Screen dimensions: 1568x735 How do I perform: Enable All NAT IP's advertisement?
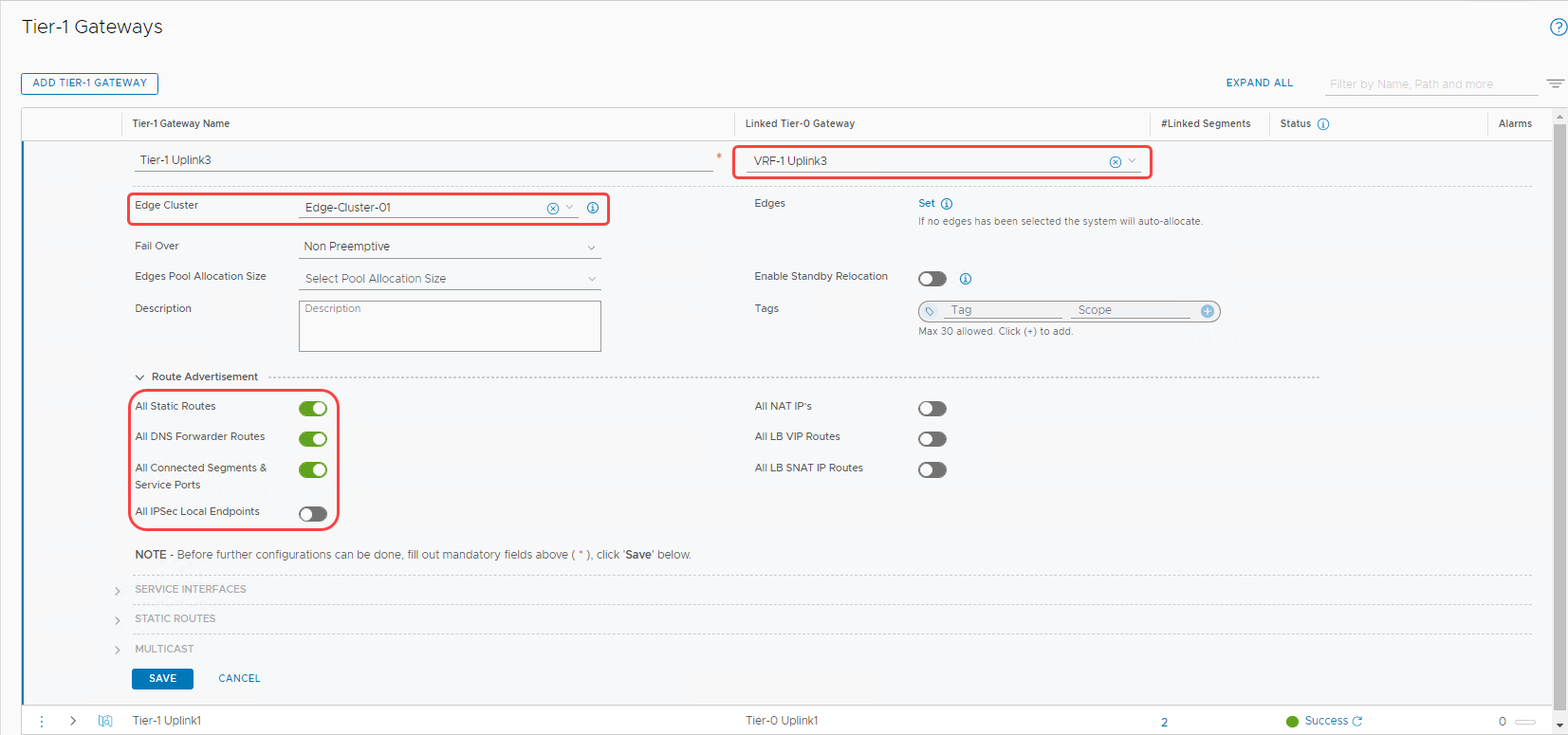[x=932, y=409]
